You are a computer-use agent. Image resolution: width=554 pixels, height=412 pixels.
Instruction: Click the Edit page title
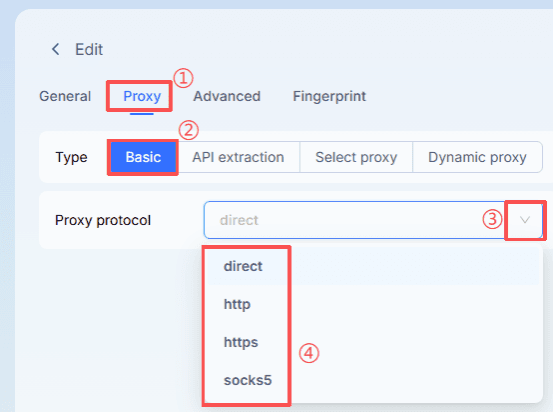(89, 49)
